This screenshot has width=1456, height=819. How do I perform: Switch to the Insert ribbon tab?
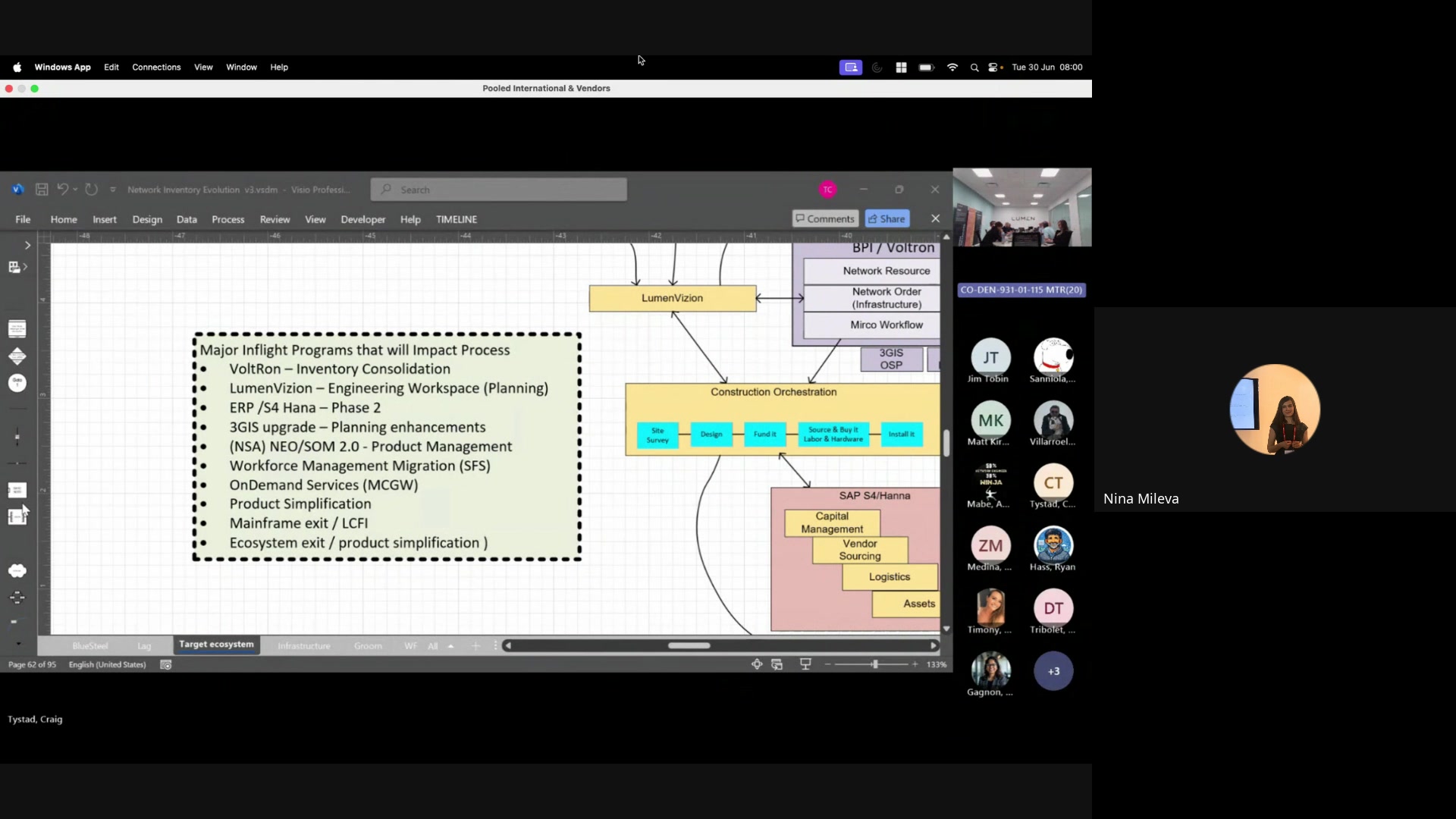[x=105, y=219]
